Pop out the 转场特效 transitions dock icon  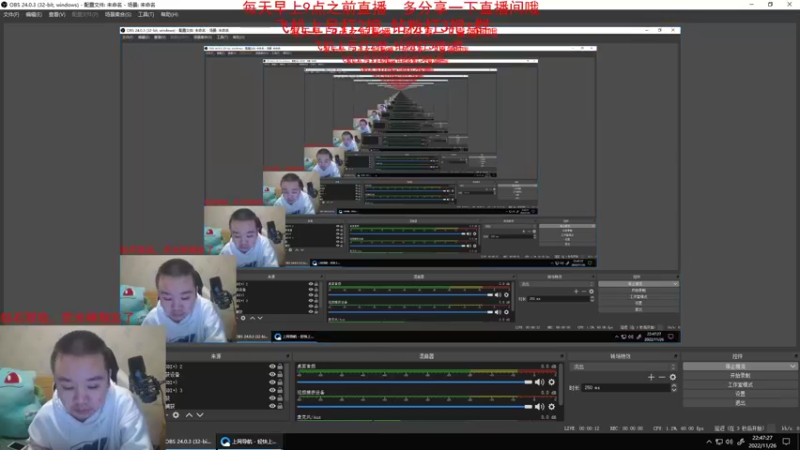(x=676, y=356)
